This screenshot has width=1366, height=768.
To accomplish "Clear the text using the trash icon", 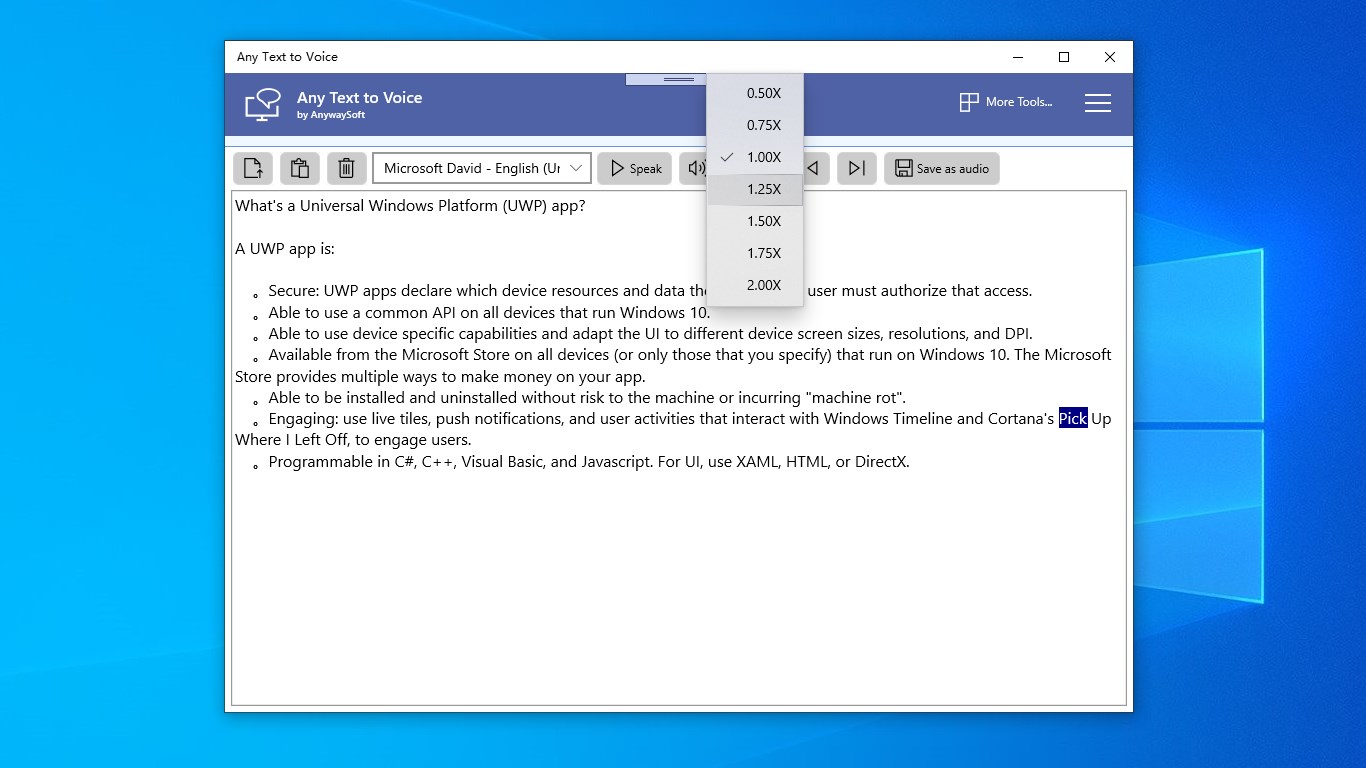I will (346, 168).
